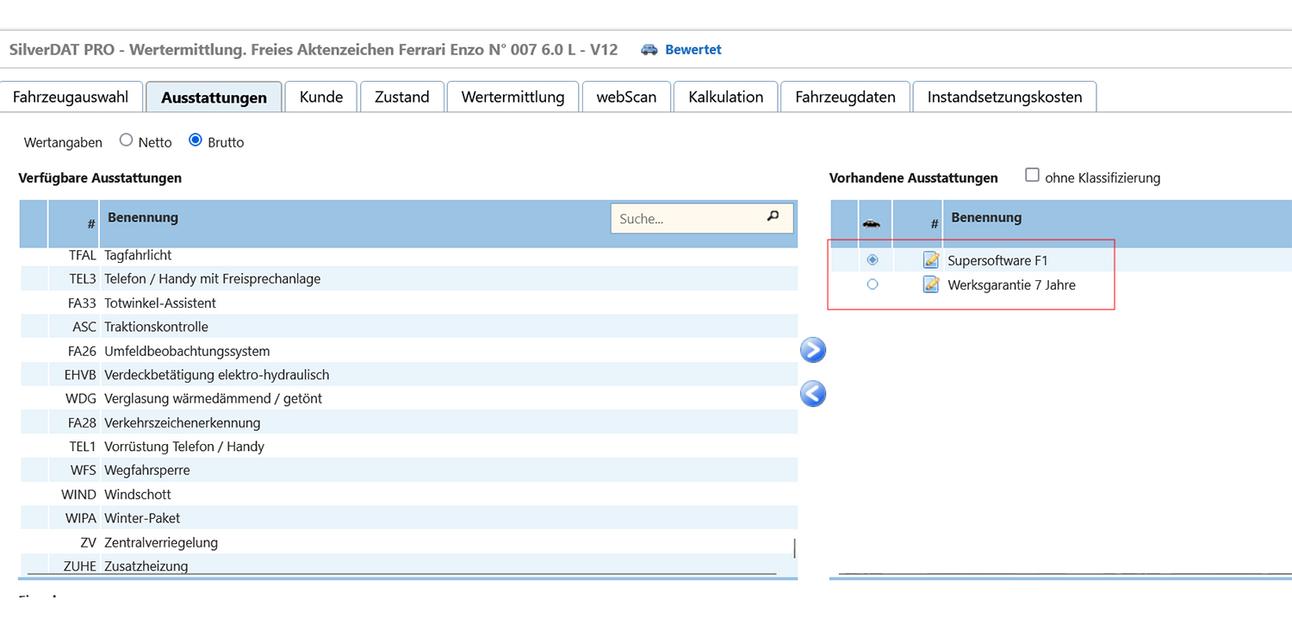Click the left arrow to remove equipment
The image size is (1292, 625).
pyautogui.click(x=814, y=394)
